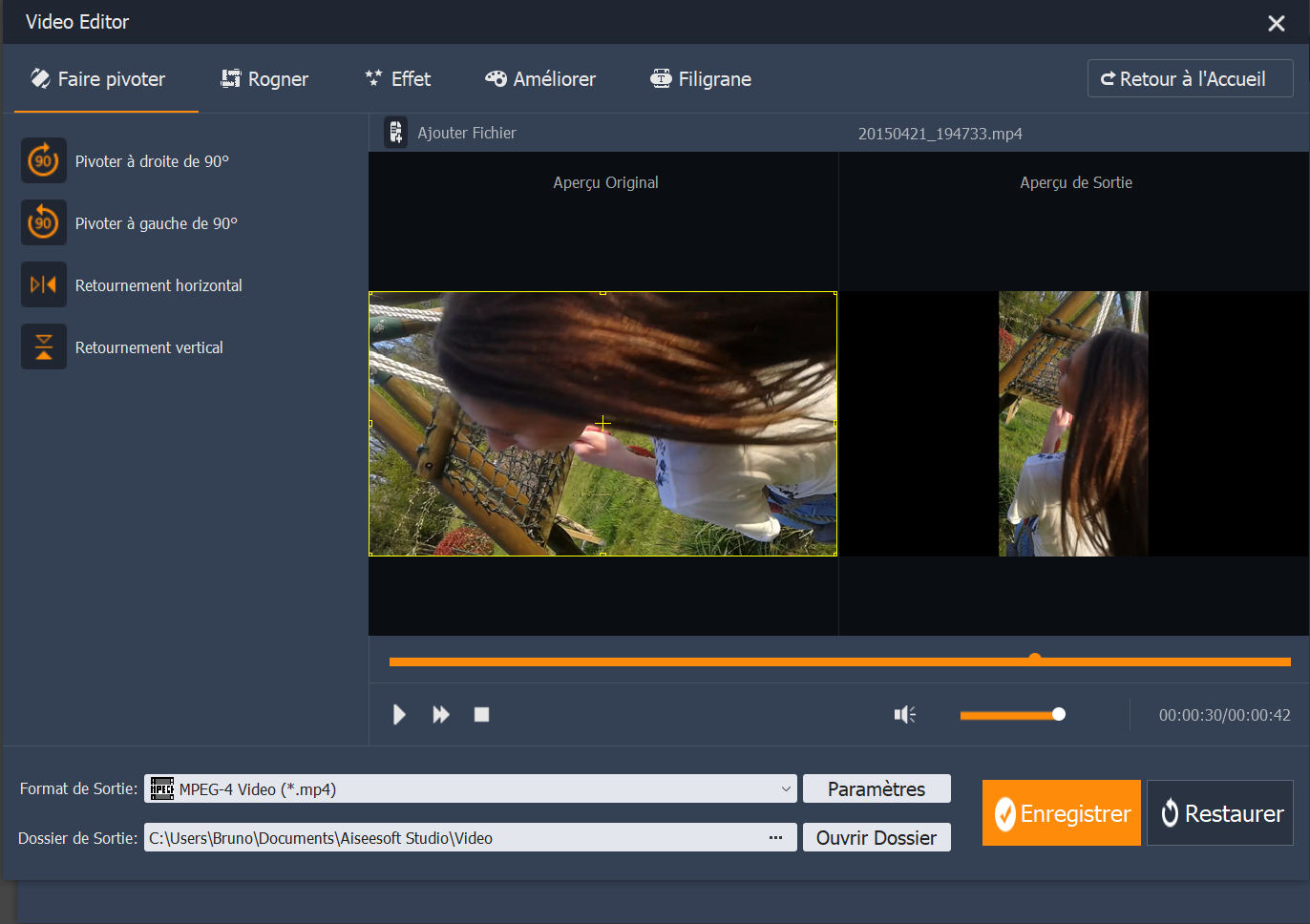This screenshot has height=924, width=1310.
Task: Choose Retournement vertical option
Action: click(x=149, y=347)
